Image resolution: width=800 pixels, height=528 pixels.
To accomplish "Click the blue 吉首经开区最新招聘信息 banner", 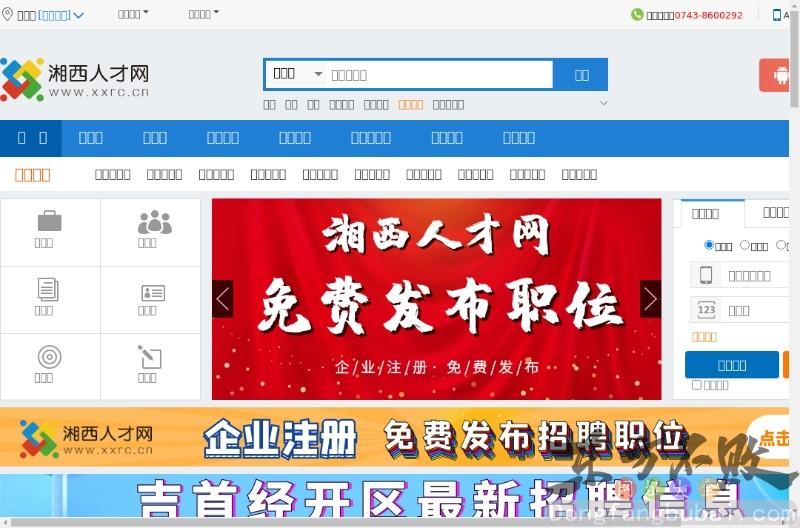I will click(394, 495).
